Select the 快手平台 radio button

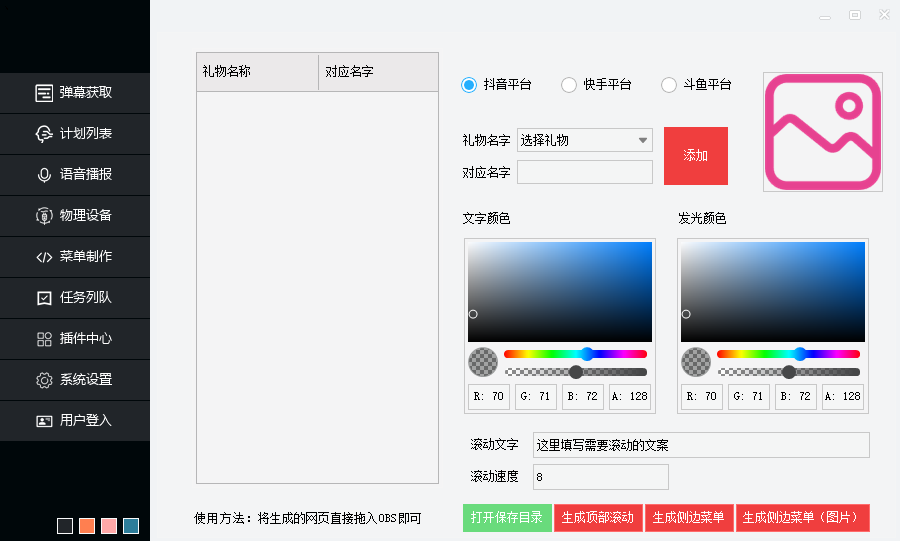click(569, 85)
